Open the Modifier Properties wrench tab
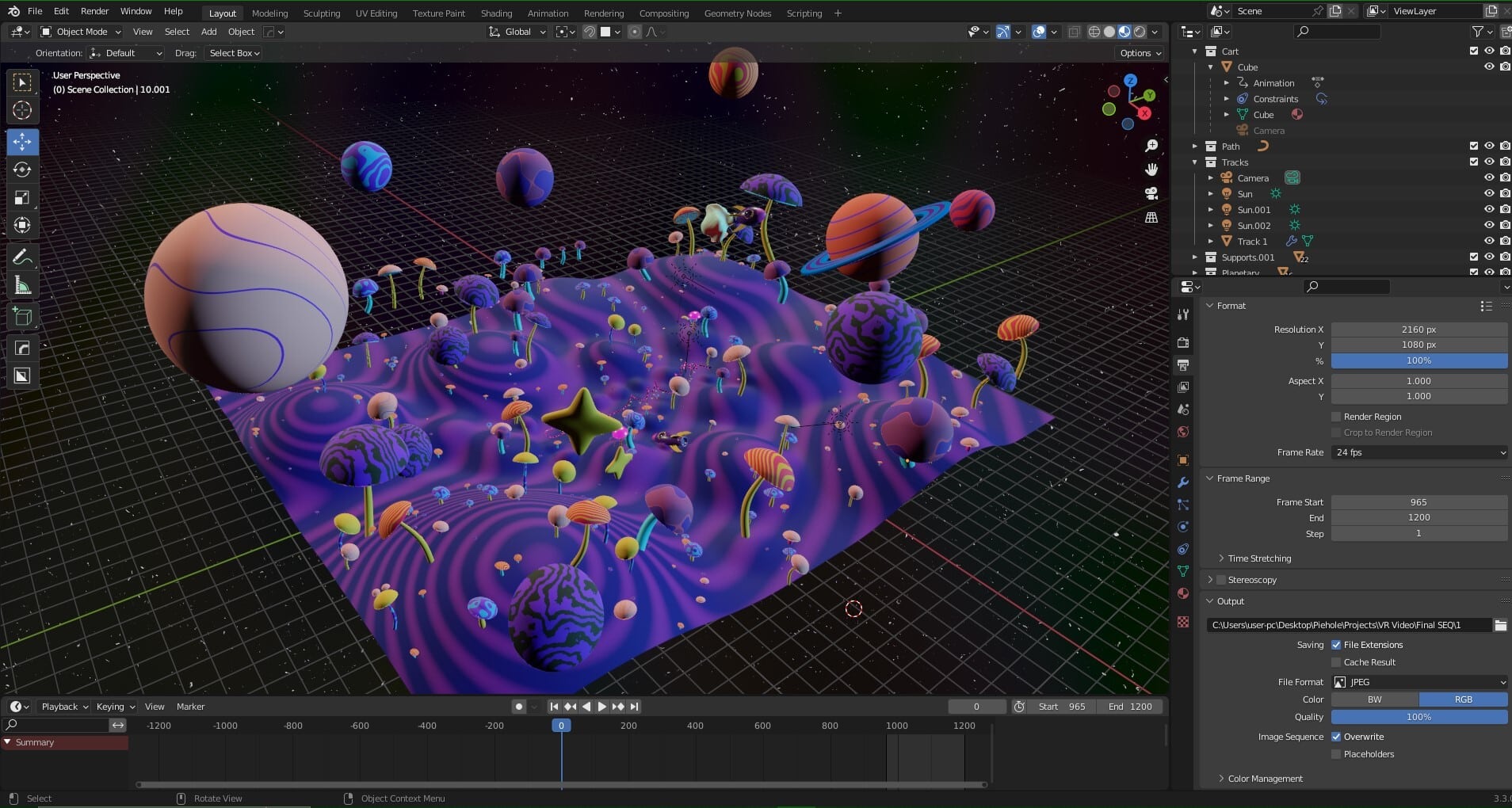The image size is (1512, 808). (1183, 482)
